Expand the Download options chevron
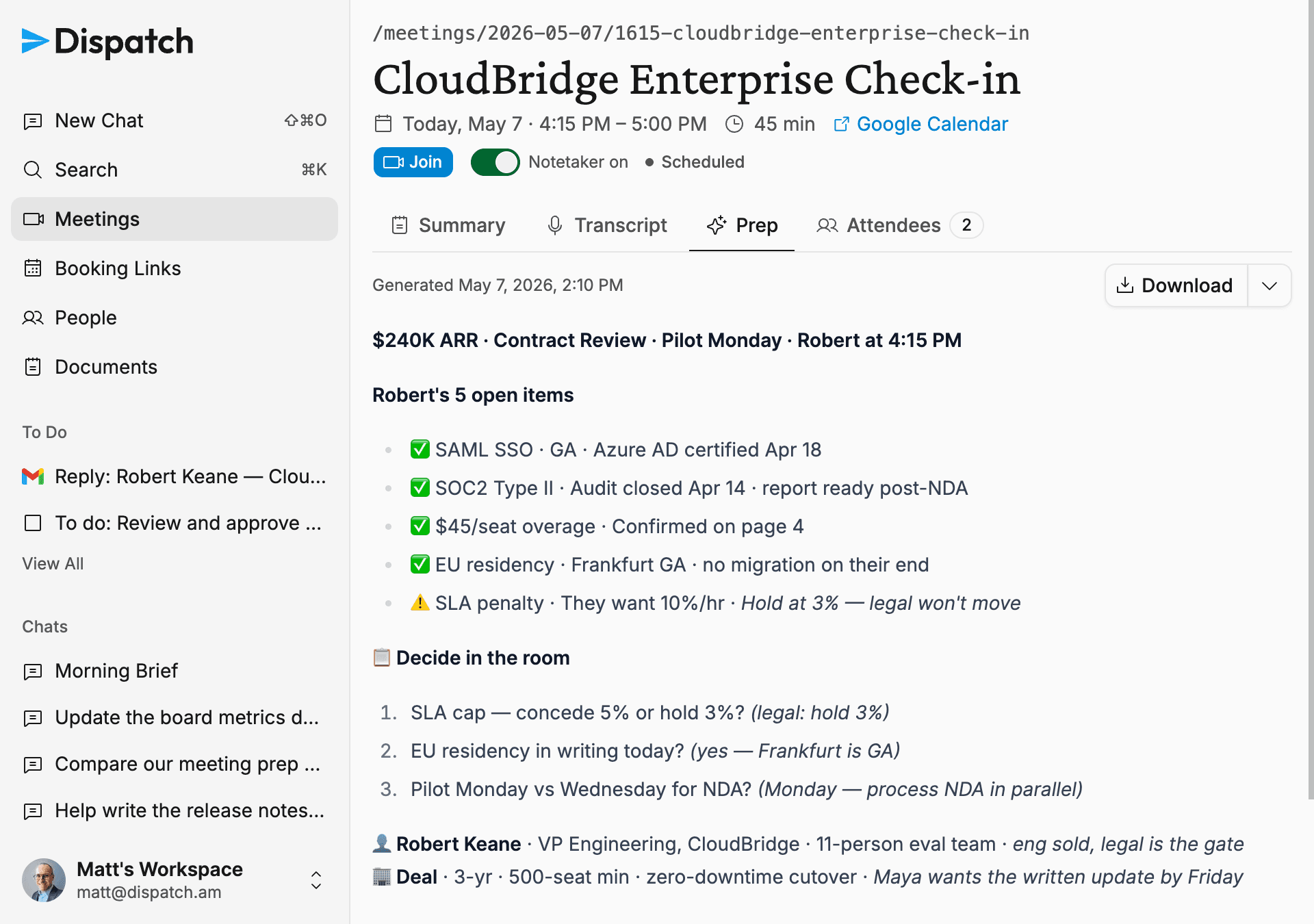This screenshot has width=1314, height=924. [x=1270, y=285]
